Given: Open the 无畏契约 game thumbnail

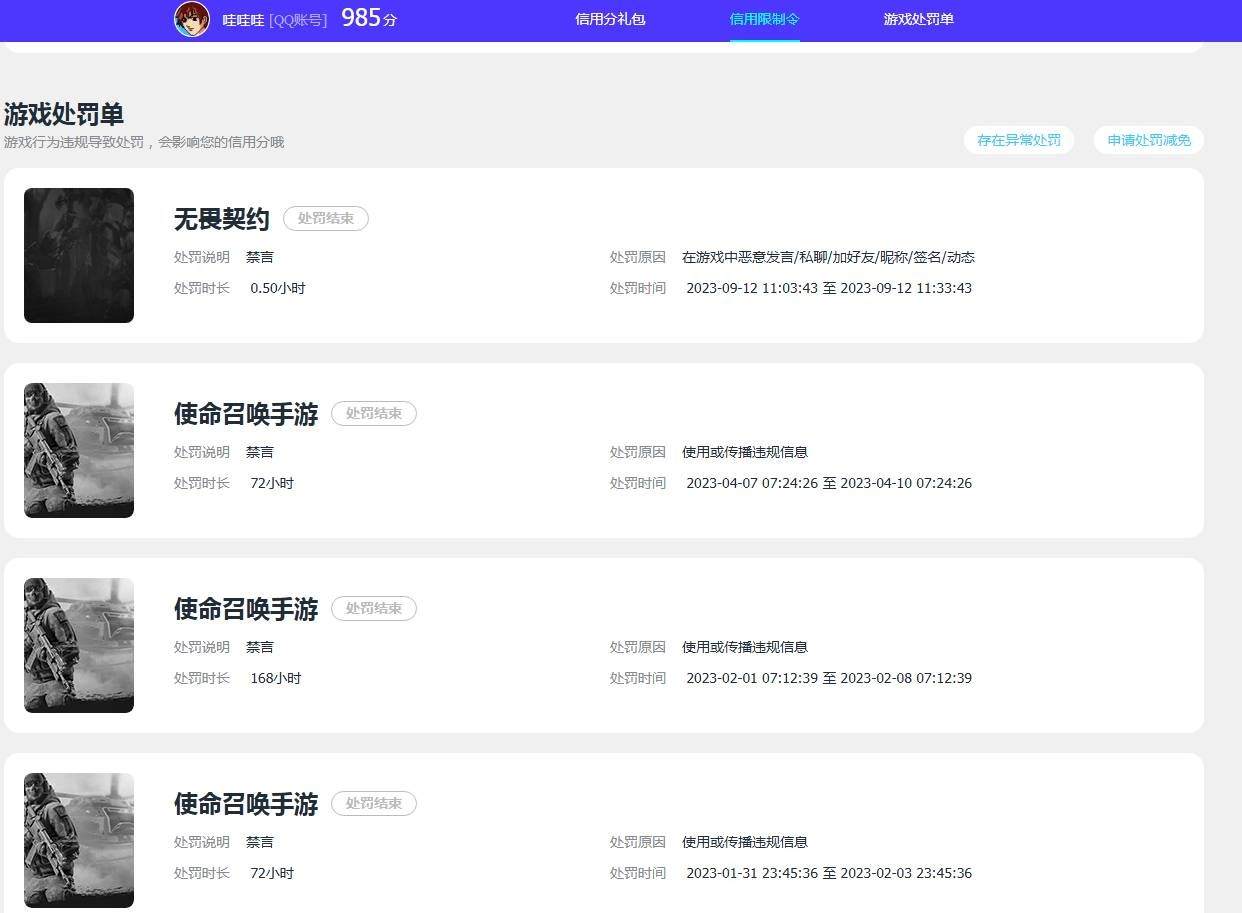Looking at the screenshot, I should pyautogui.click(x=79, y=255).
